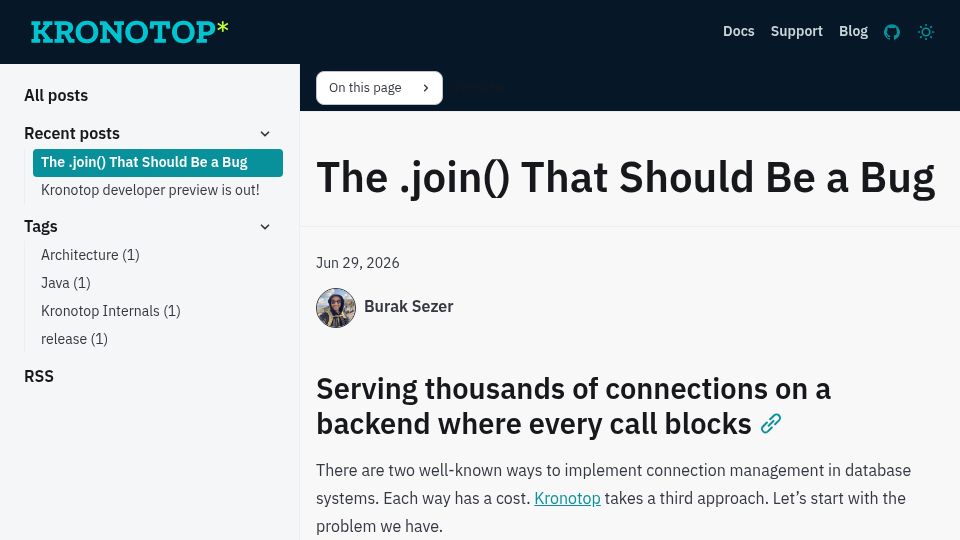Open Kronotop developer preview is out! post
The width and height of the screenshot is (960, 540).
[x=150, y=190]
